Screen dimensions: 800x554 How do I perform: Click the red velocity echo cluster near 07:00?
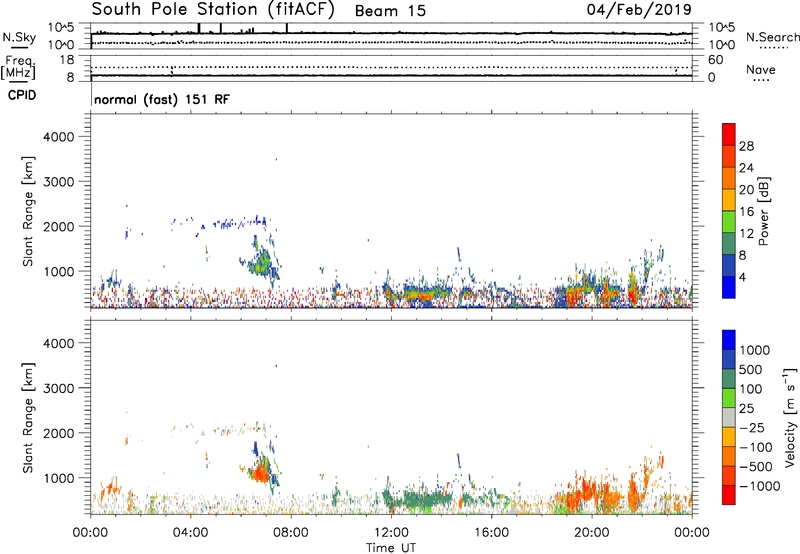pyautogui.click(x=259, y=473)
